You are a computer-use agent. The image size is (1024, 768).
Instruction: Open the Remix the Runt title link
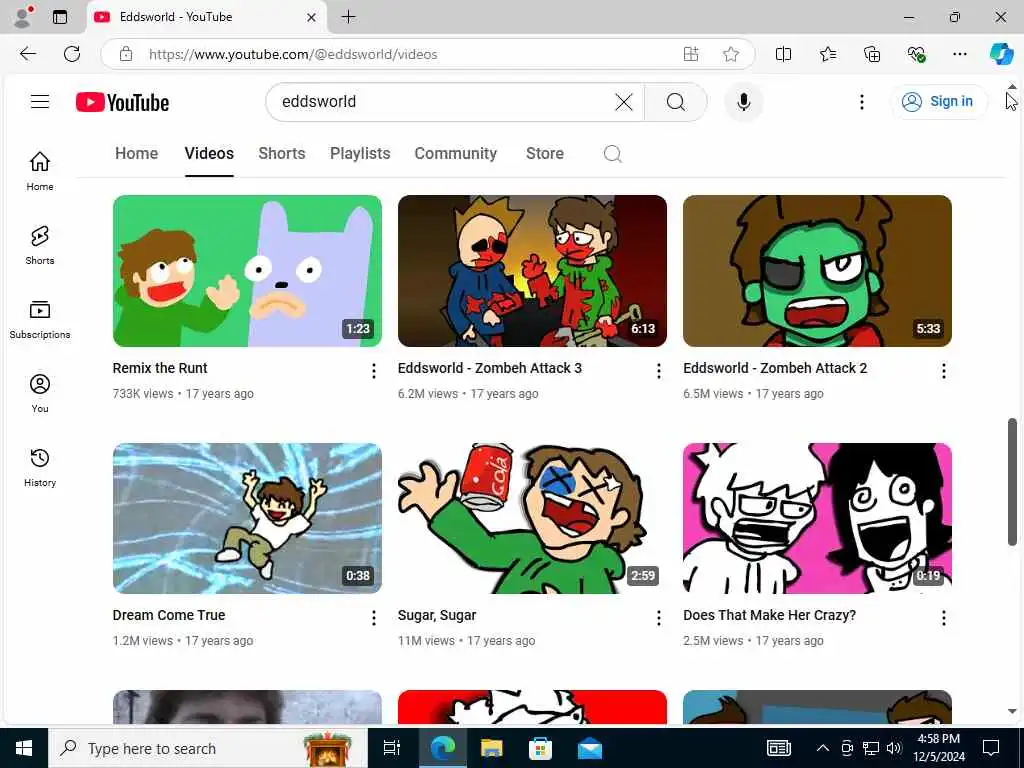pos(160,368)
